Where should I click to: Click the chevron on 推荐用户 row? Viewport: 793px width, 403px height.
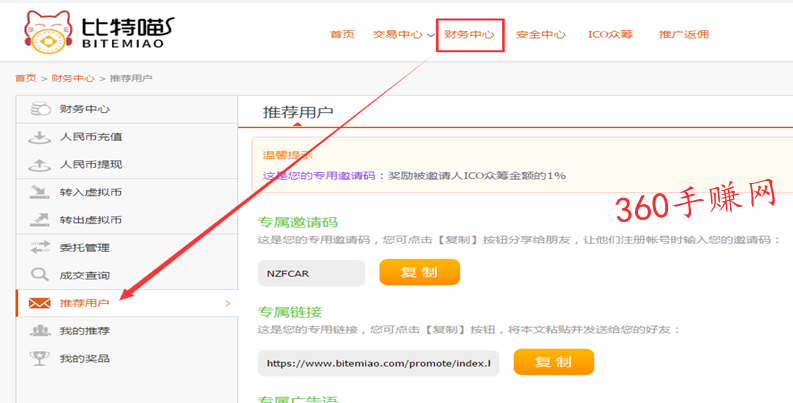point(228,303)
